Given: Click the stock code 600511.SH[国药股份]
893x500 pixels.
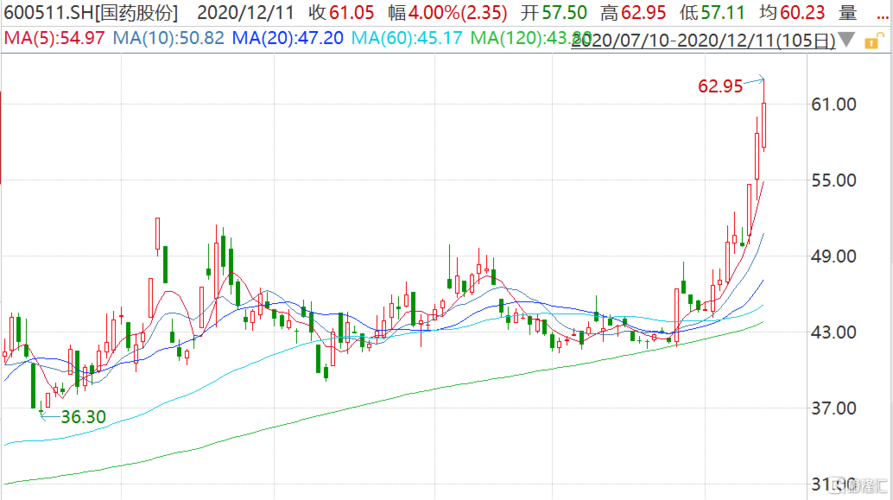Looking at the screenshot, I should (x=91, y=13).
